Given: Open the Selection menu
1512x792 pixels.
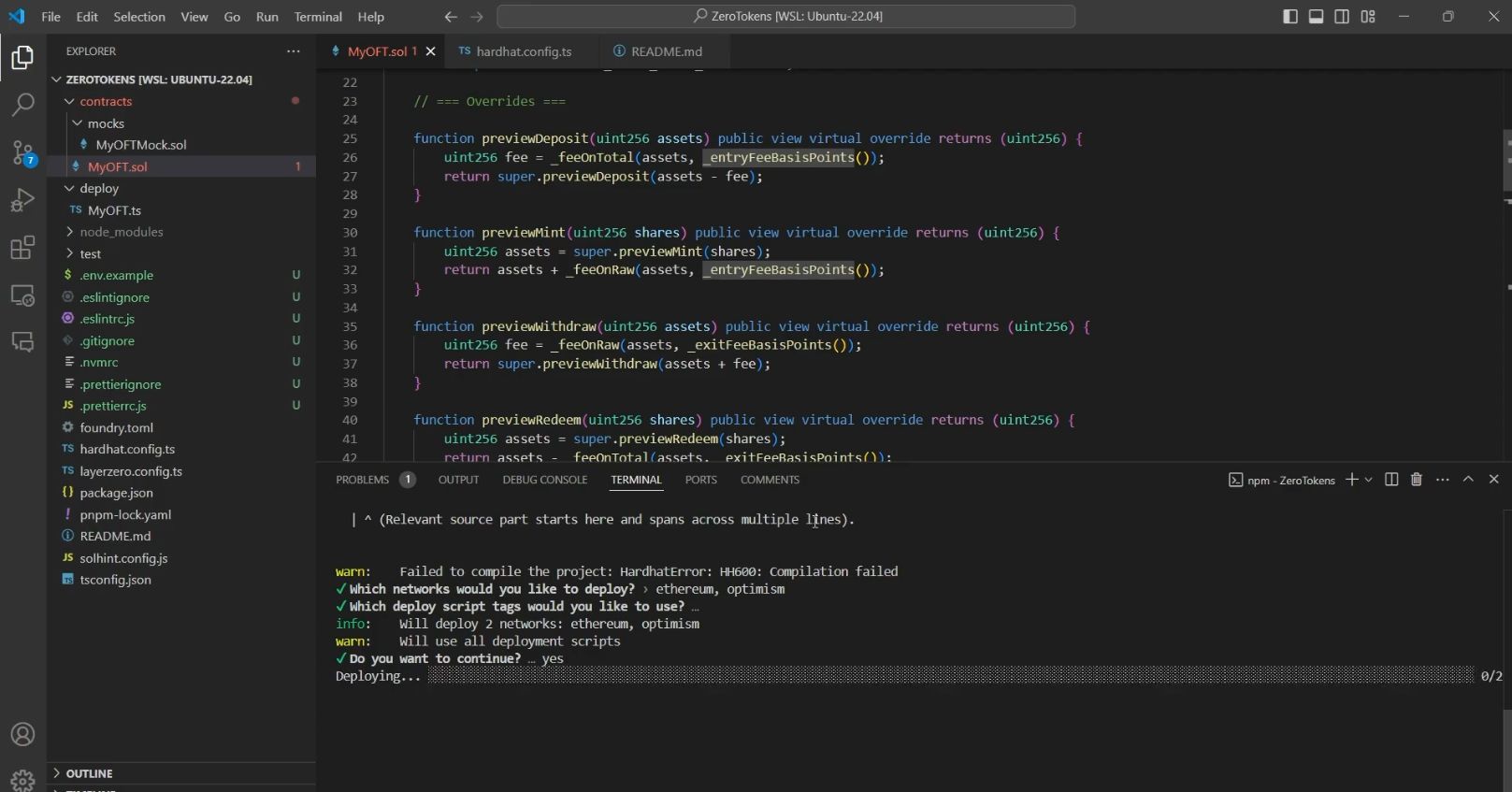Looking at the screenshot, I should point(139,17).
